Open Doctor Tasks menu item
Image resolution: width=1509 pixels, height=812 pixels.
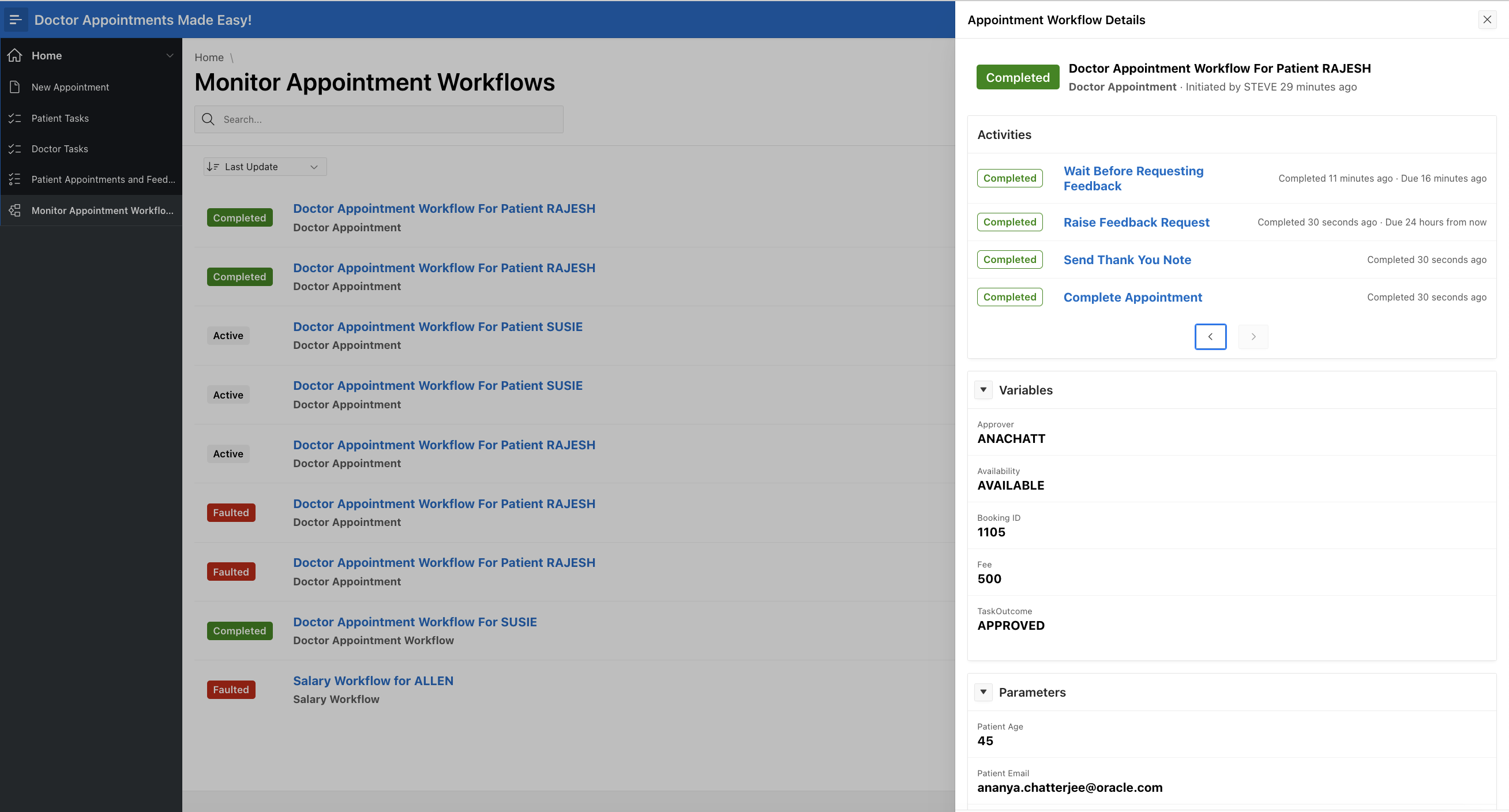click(x=60, y=149)
